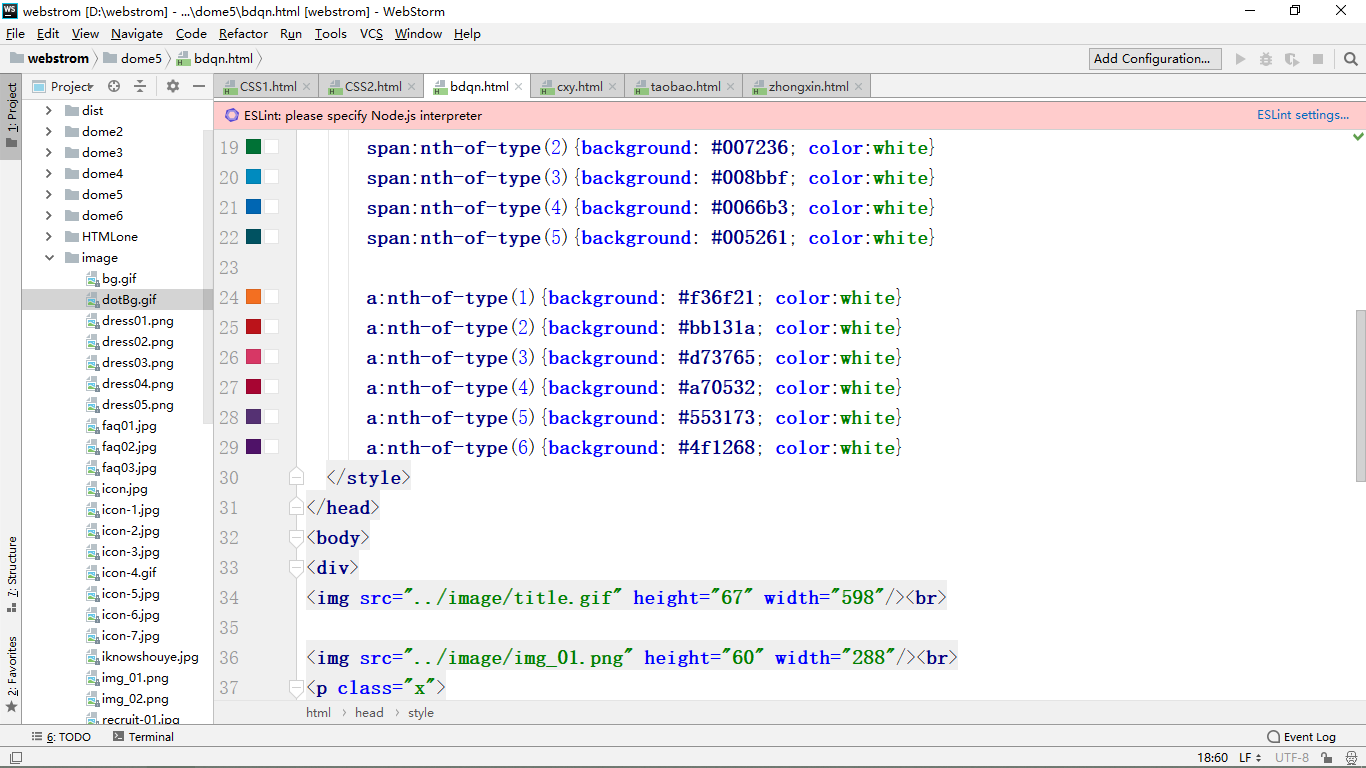Screen dimensions: 1366x768
Task: Click the html breadcrumb at editor bottom
Action: (x=318, y=713)
